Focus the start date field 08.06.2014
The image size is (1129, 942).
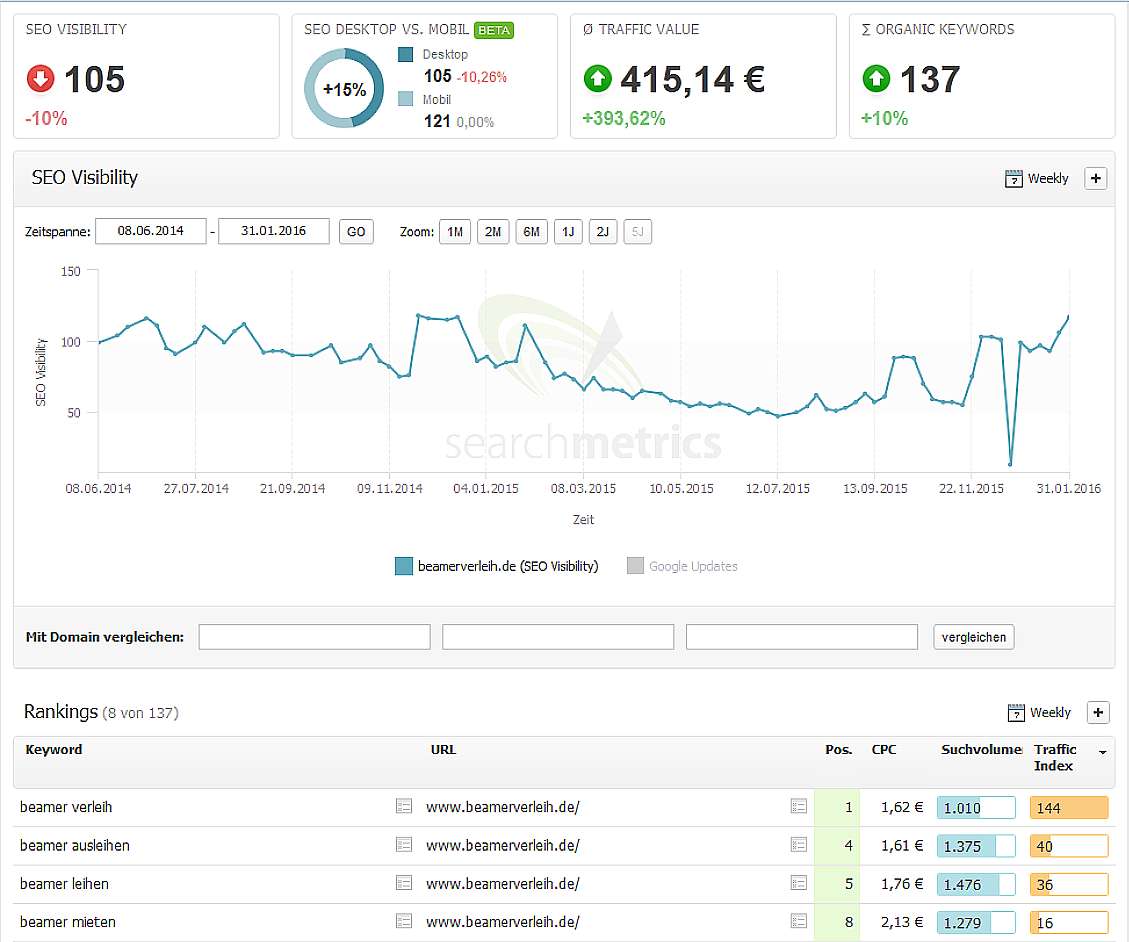tap(150, 231)
